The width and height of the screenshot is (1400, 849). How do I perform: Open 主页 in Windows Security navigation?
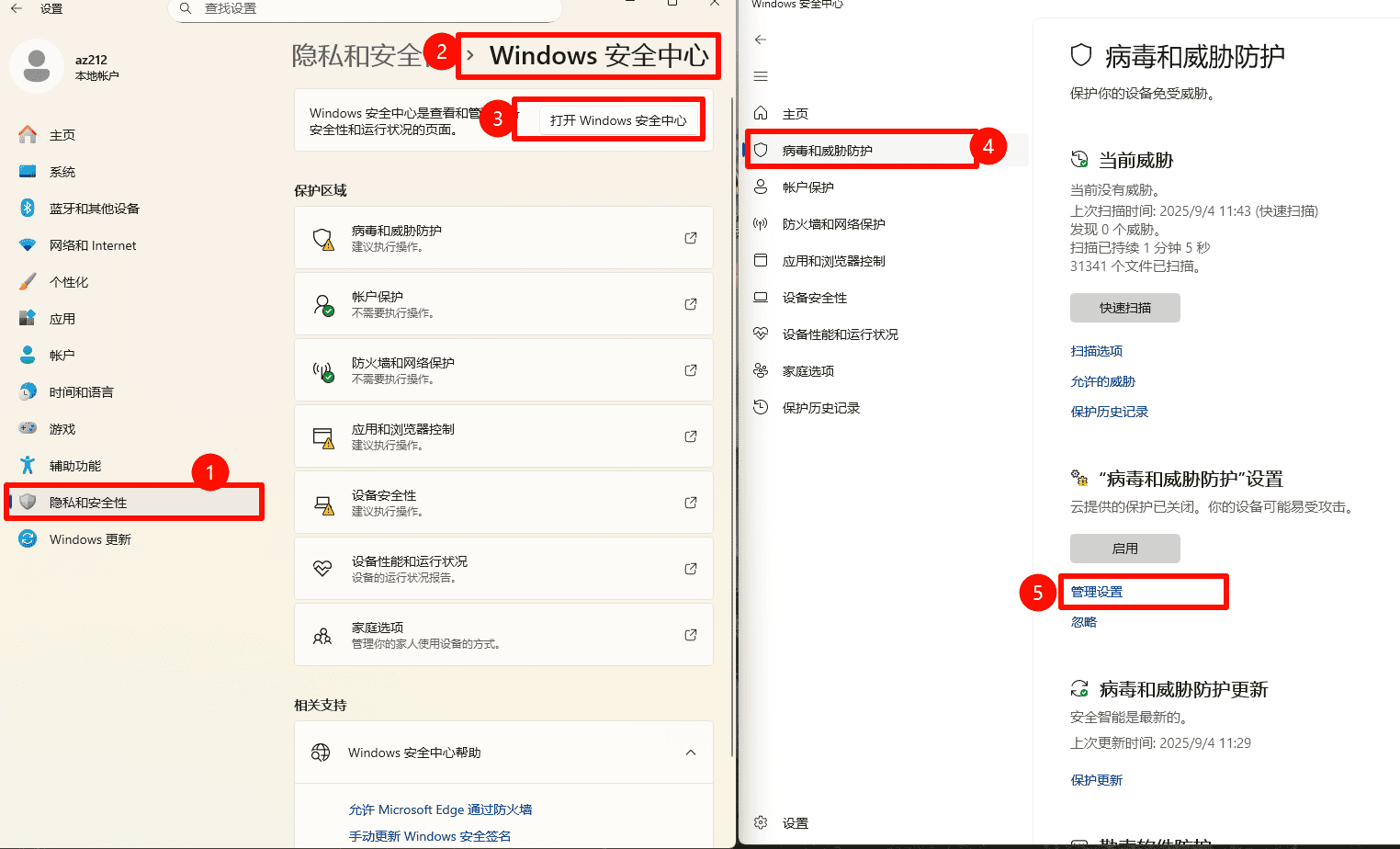click(x=886, y=114)
